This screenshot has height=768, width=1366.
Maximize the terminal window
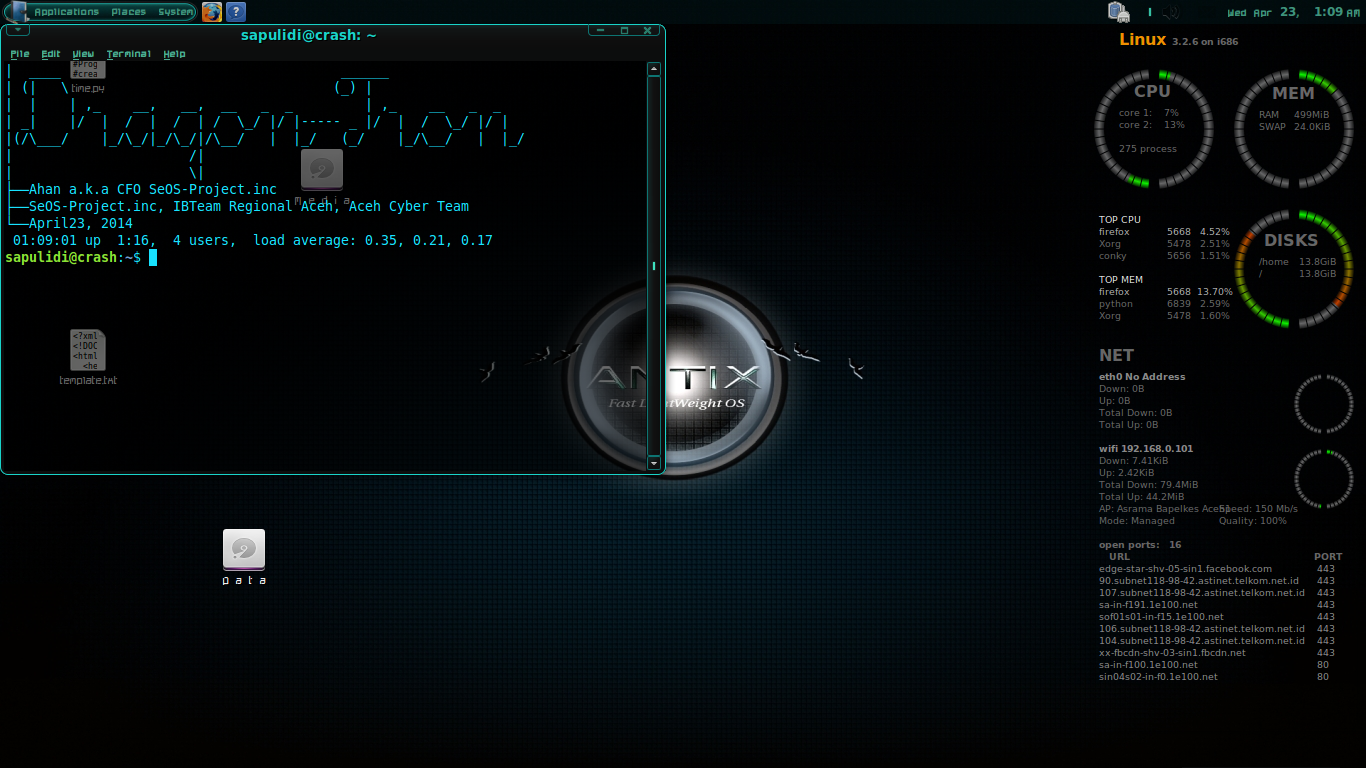[624, 31]
